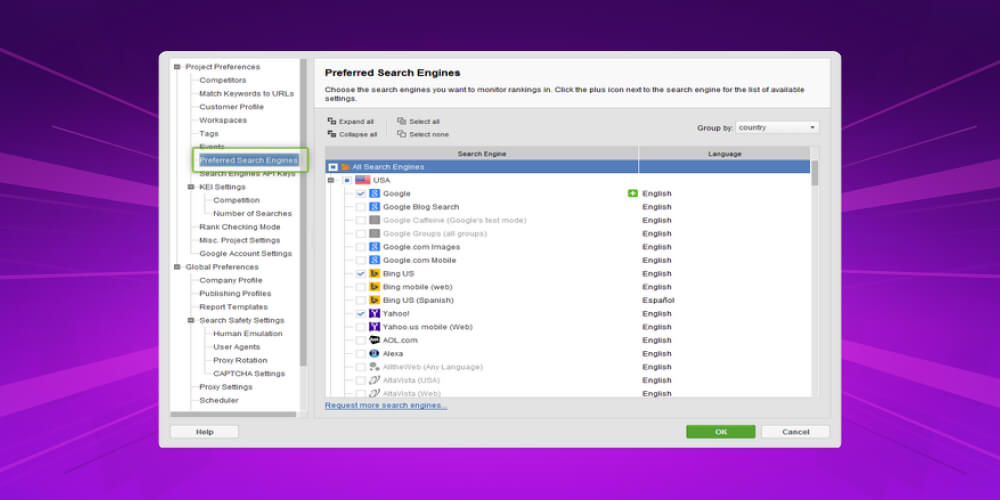Click the preferences tree horizontal scrollbar
This screenshot has width=1000, height=500.
233,415
